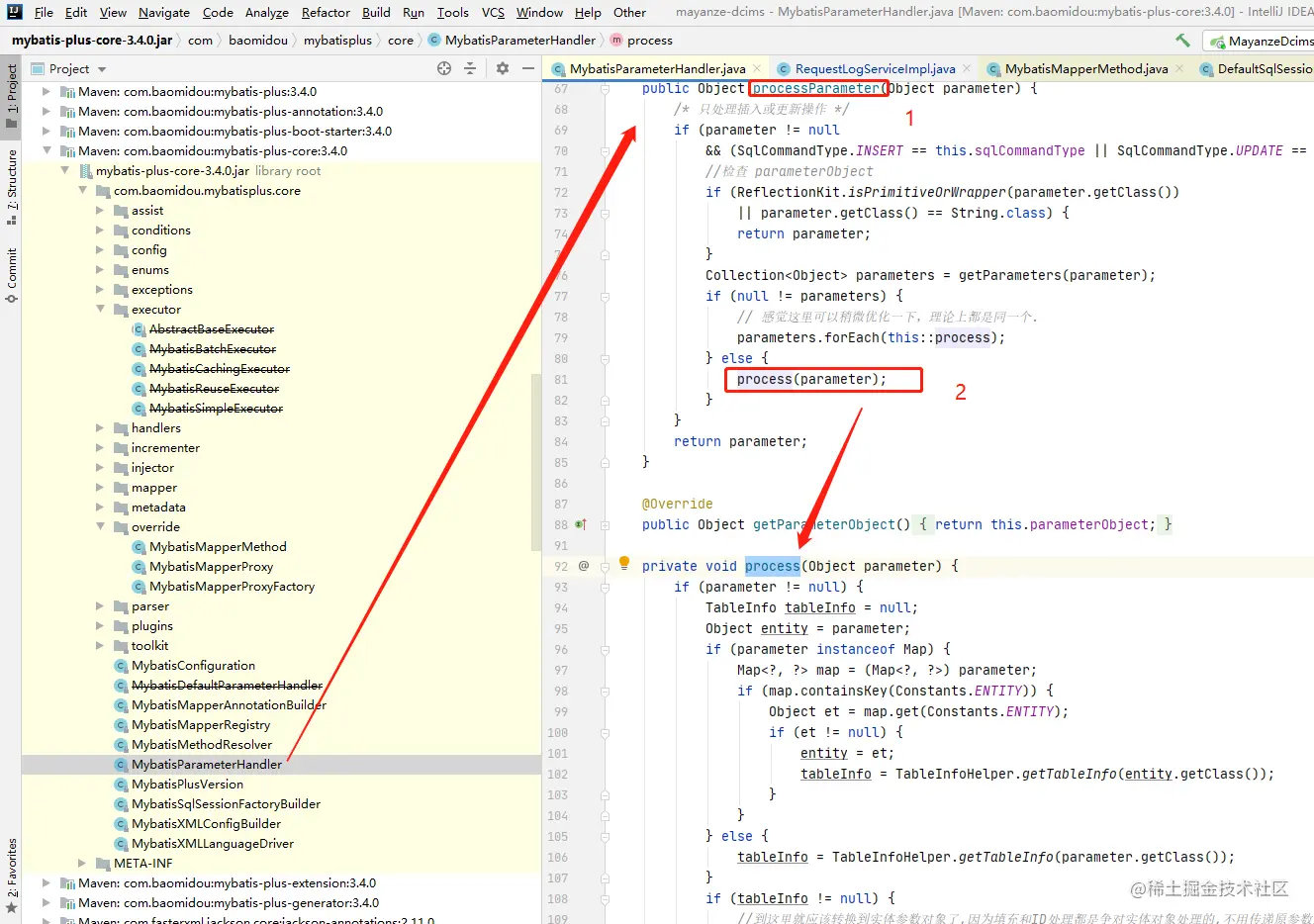Click the implements gutter icon at line 88

[x=581, y=525]
